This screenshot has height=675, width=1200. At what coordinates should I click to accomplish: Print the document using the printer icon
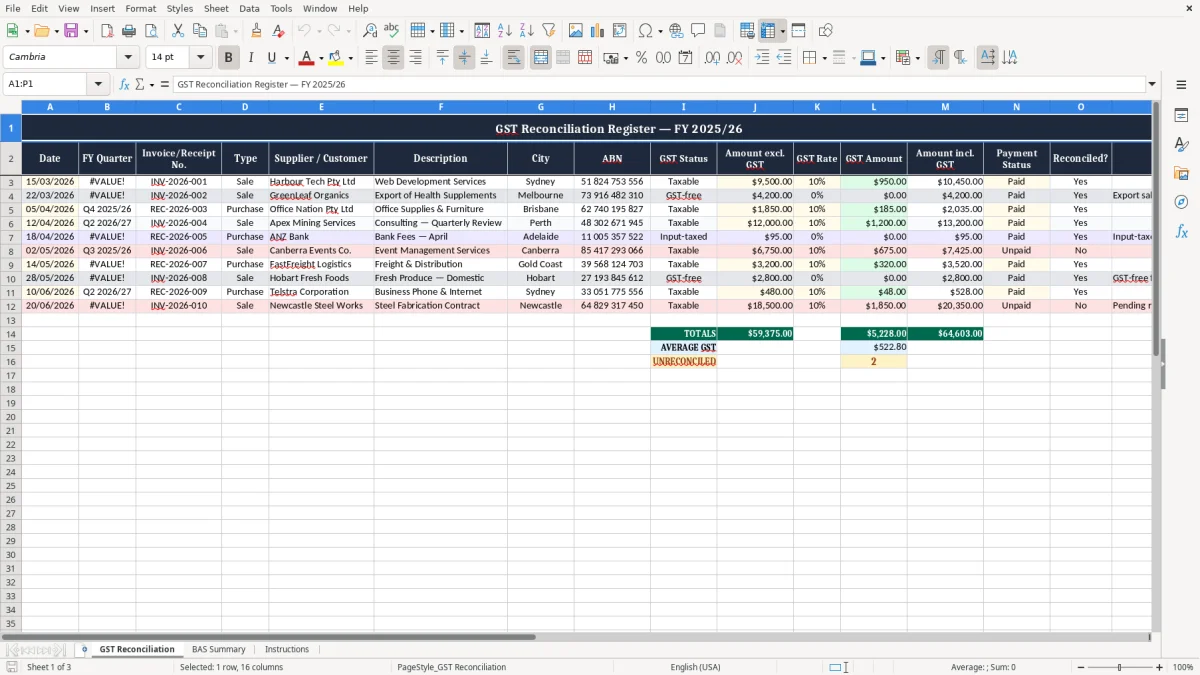tap(129, 31)
